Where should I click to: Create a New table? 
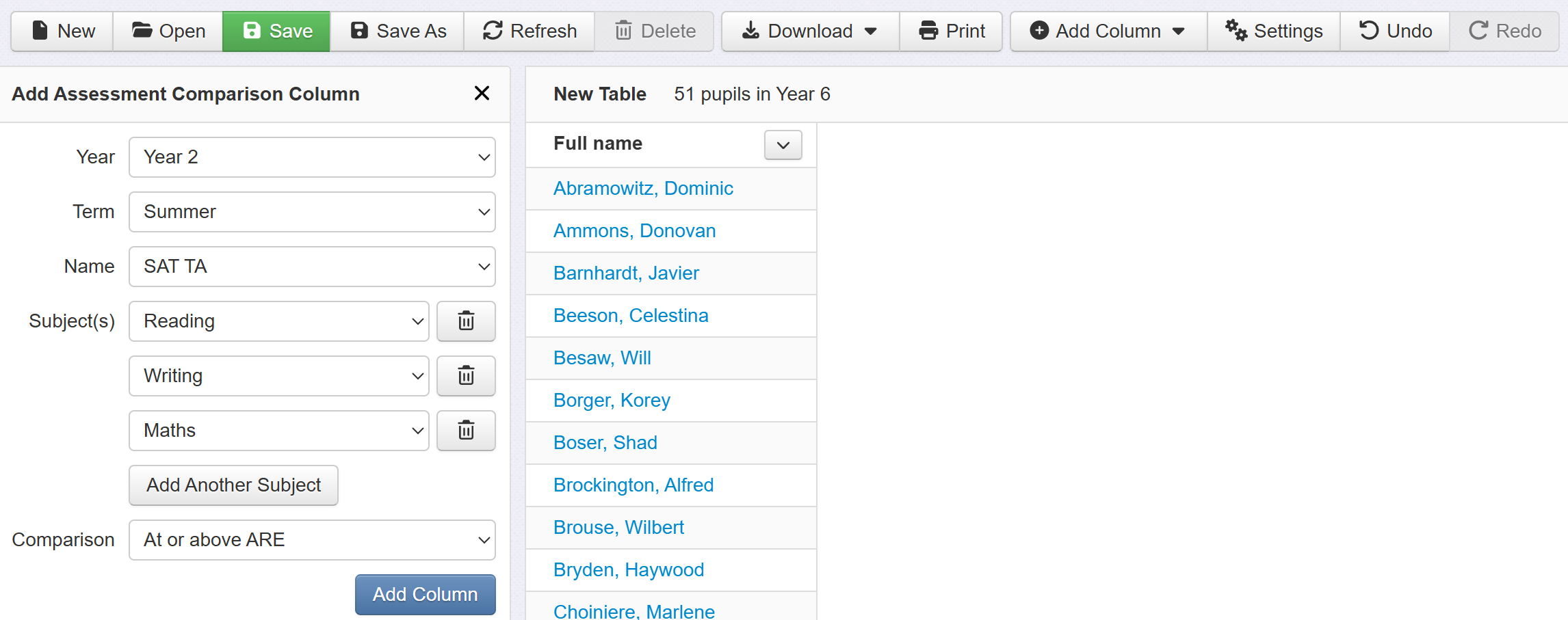click(x=62, y=31)
